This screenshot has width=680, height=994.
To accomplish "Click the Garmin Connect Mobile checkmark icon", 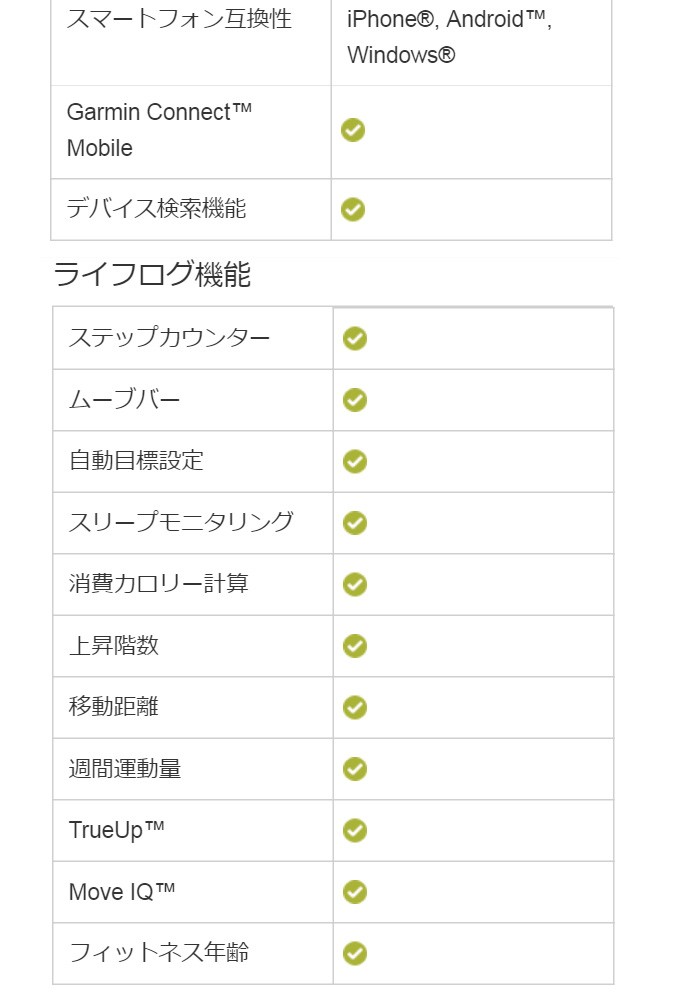I will [x=353, y=130].
